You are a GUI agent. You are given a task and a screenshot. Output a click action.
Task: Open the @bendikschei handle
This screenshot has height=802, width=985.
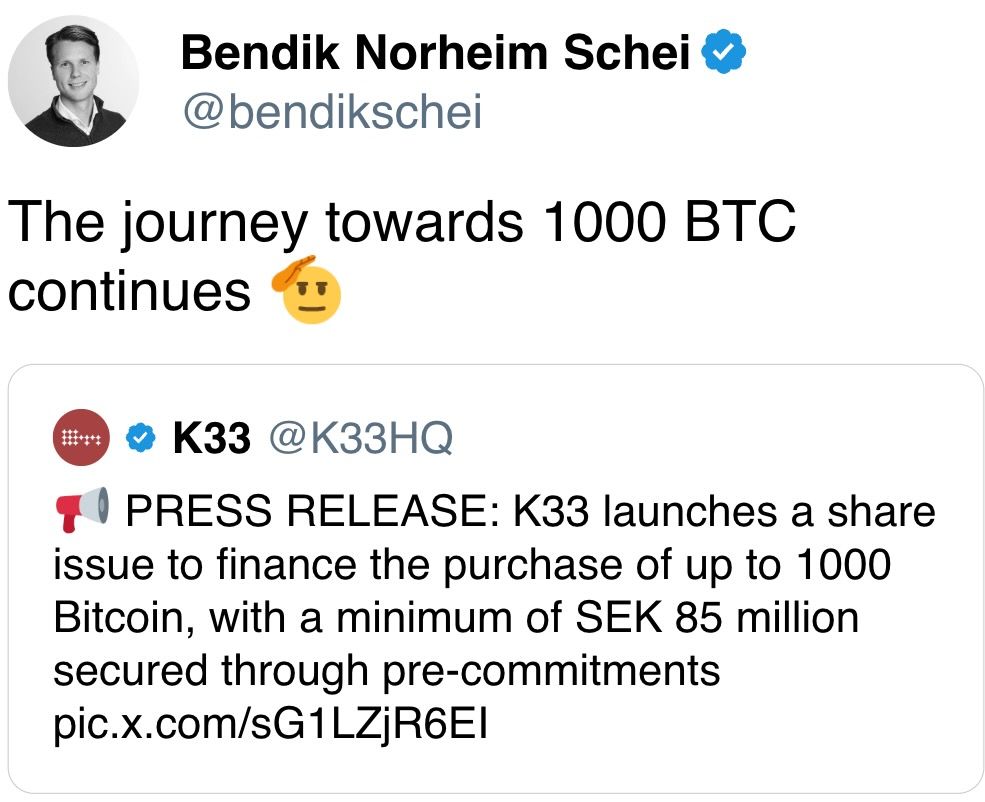click(x=331, y=113)
